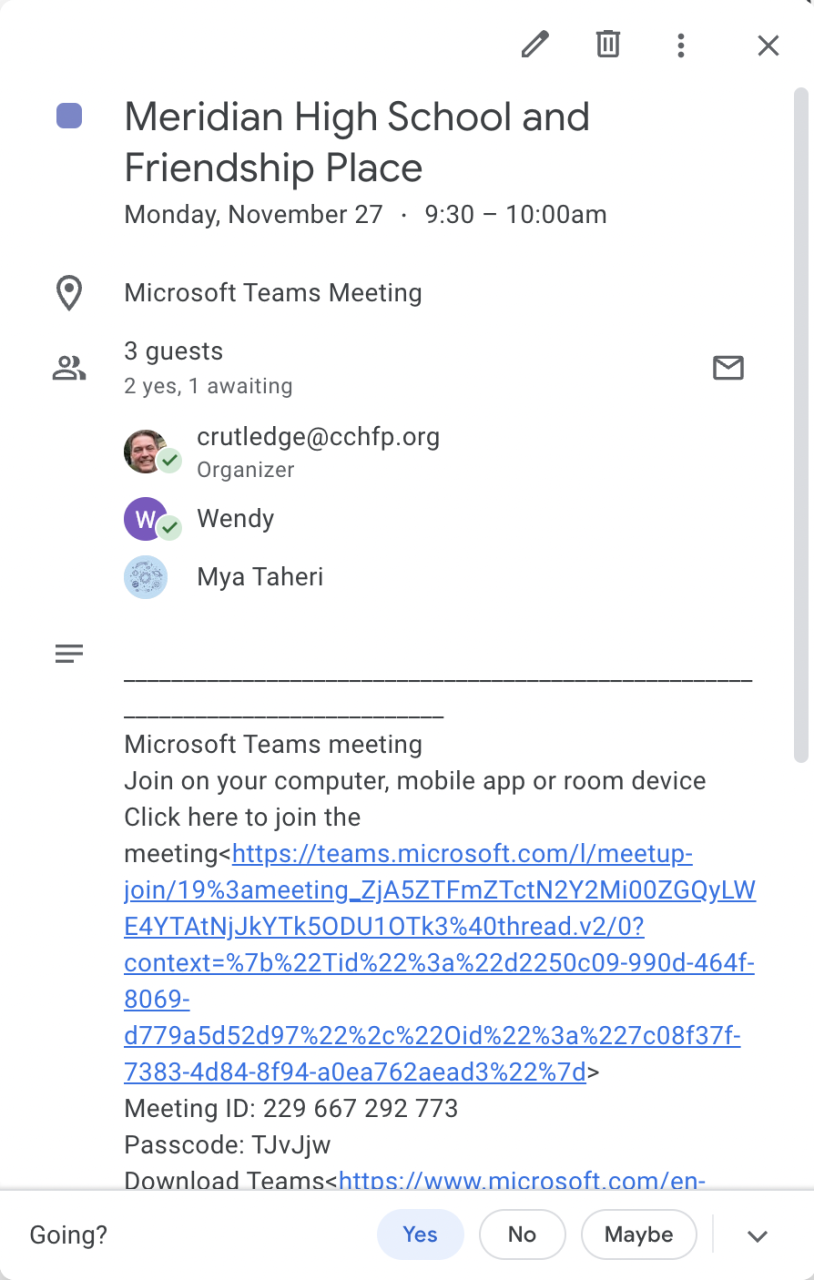Open the Download Teams link
Viewport: 814px width, 1280px height.
tap(522, 1180)
